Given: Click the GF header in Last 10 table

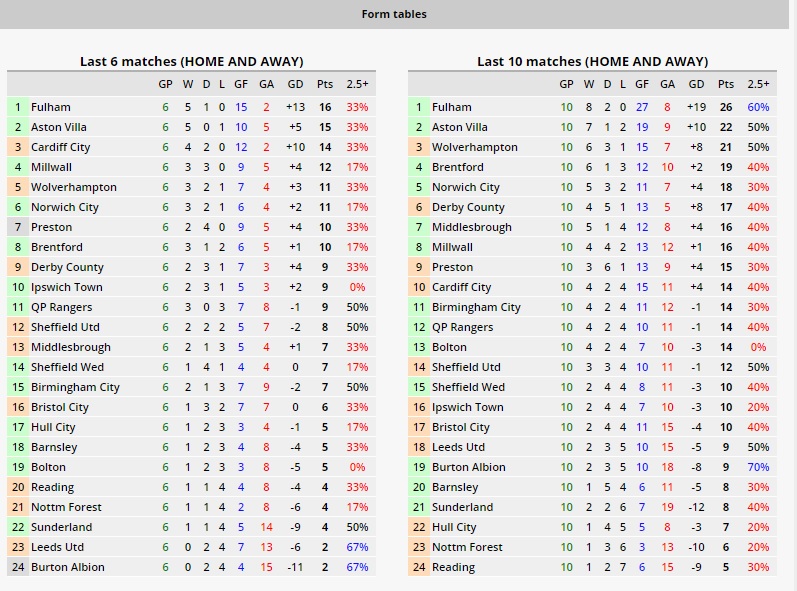Looking at the screenshot, I should [641, 84].
